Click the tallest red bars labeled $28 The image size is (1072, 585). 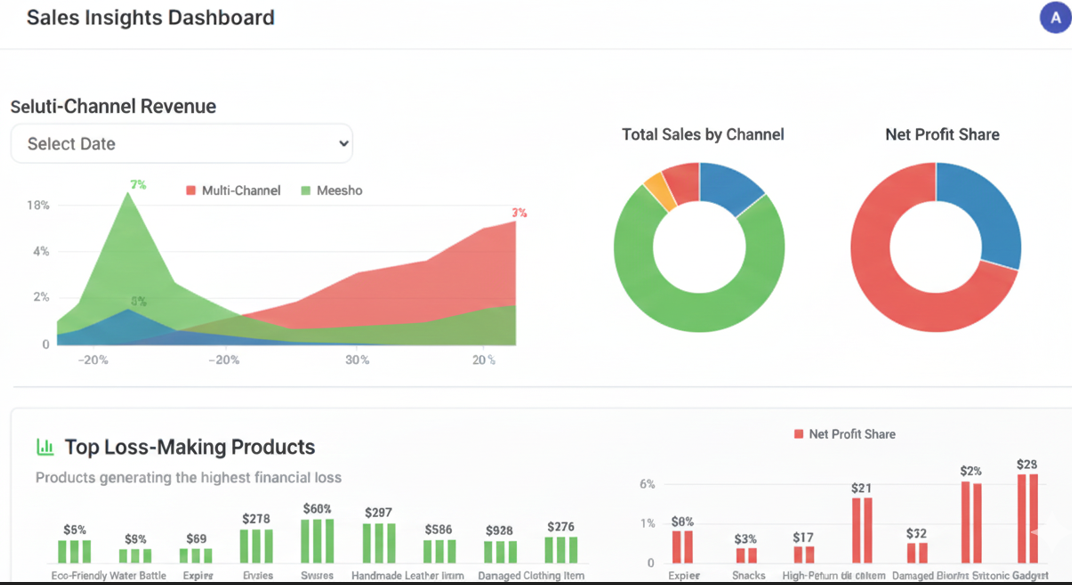click(1028, 519)
